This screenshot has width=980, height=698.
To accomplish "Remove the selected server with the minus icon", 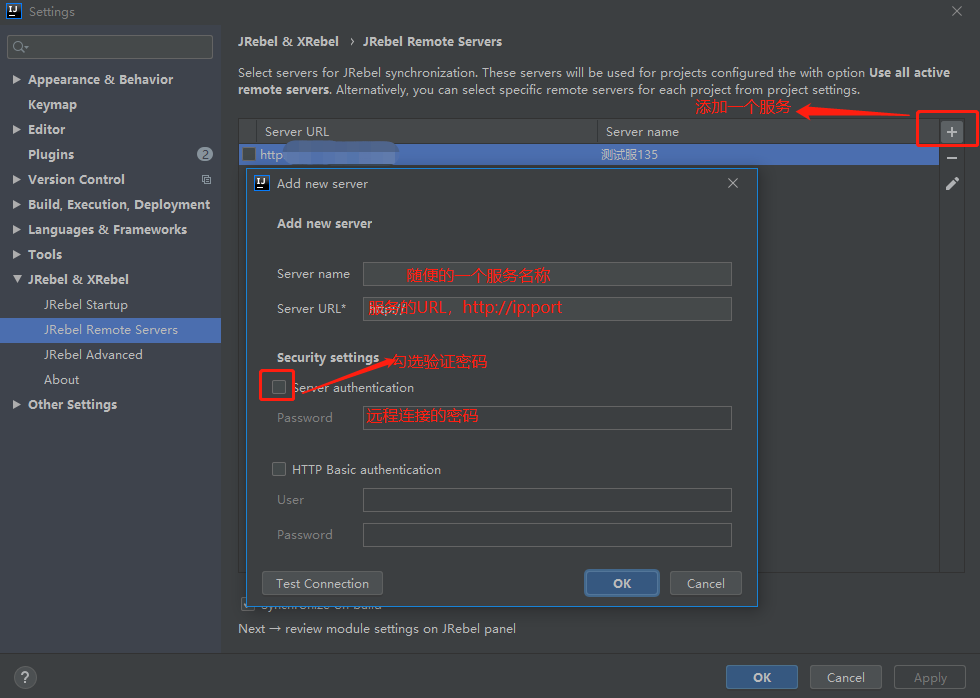I will tap(951, 158).
